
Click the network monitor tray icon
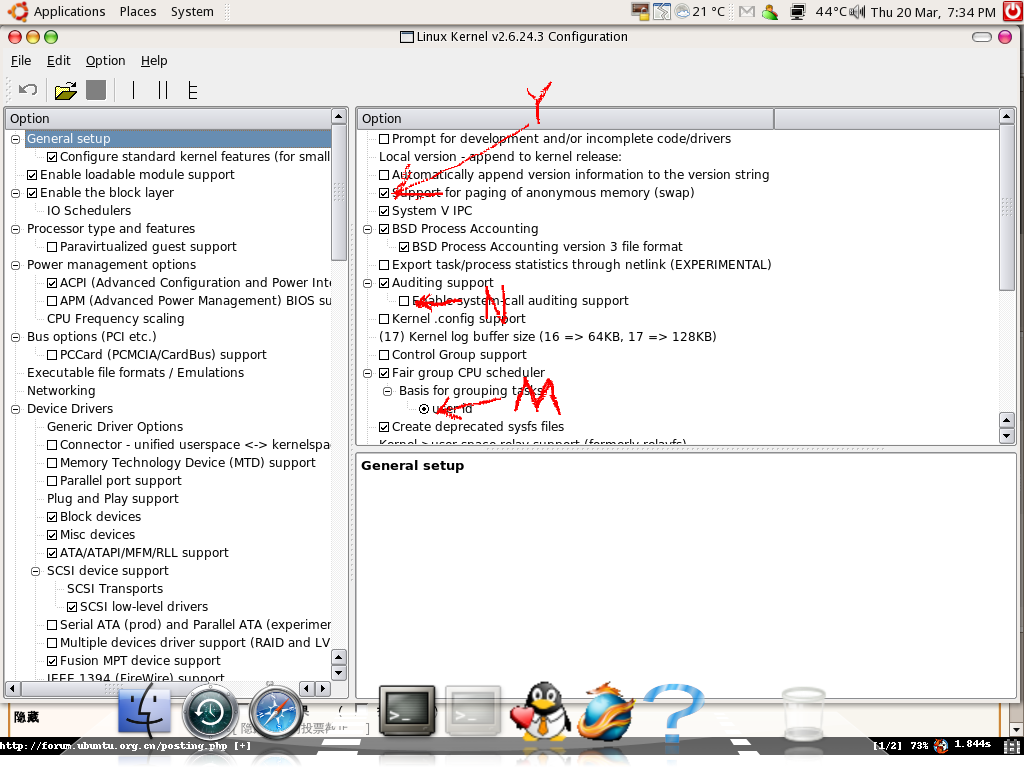[797, 12]
